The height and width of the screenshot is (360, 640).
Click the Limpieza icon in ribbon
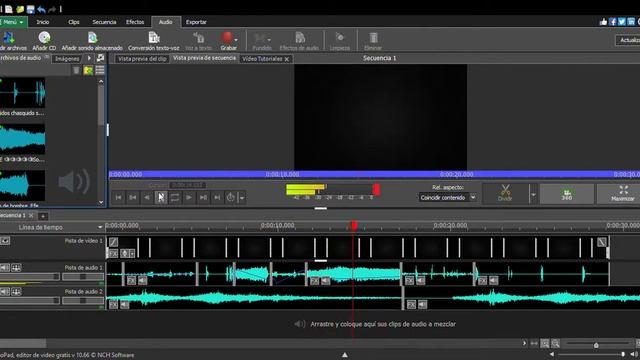340,38
